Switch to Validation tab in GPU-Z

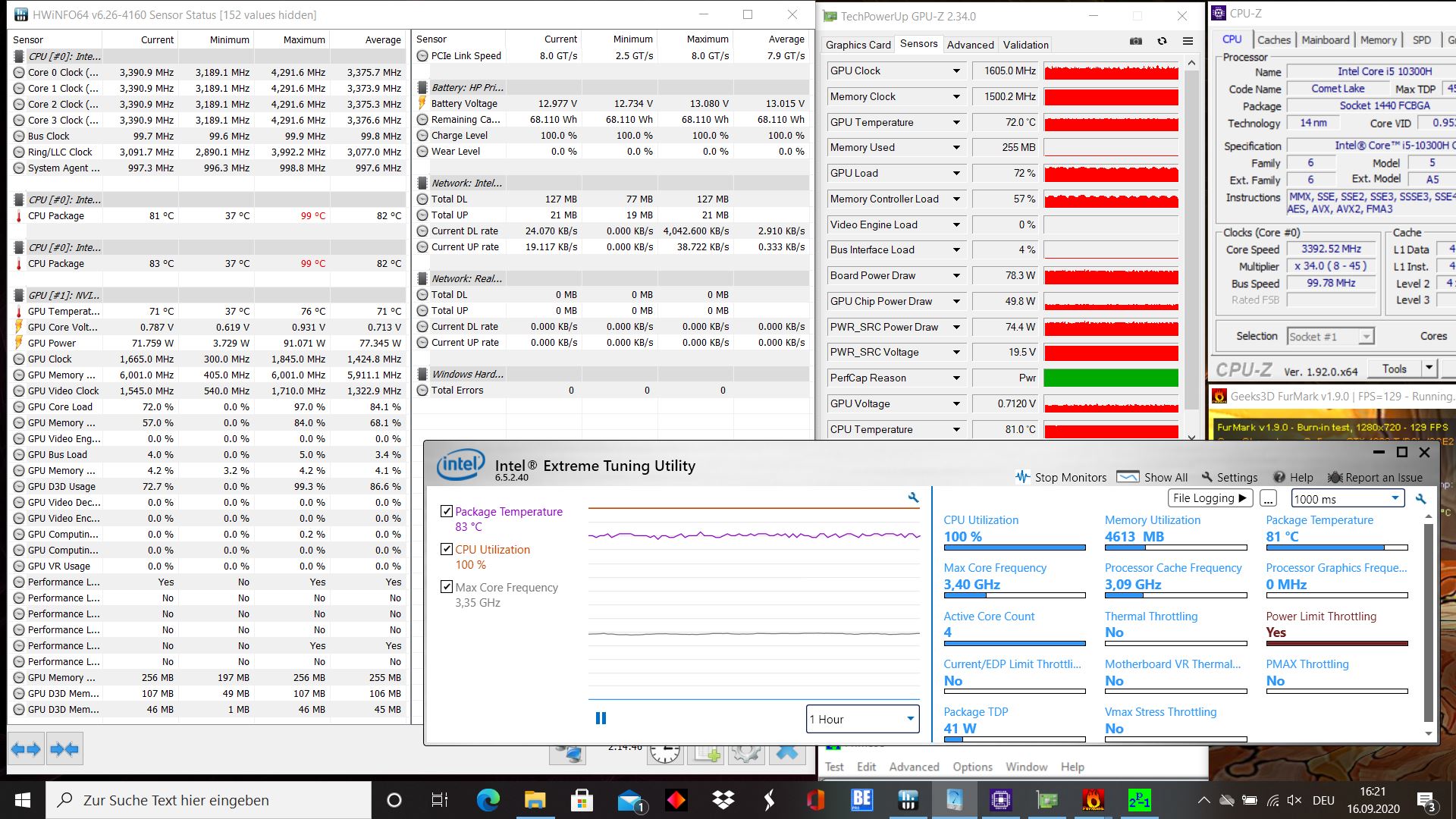[x=1025, y=45]
